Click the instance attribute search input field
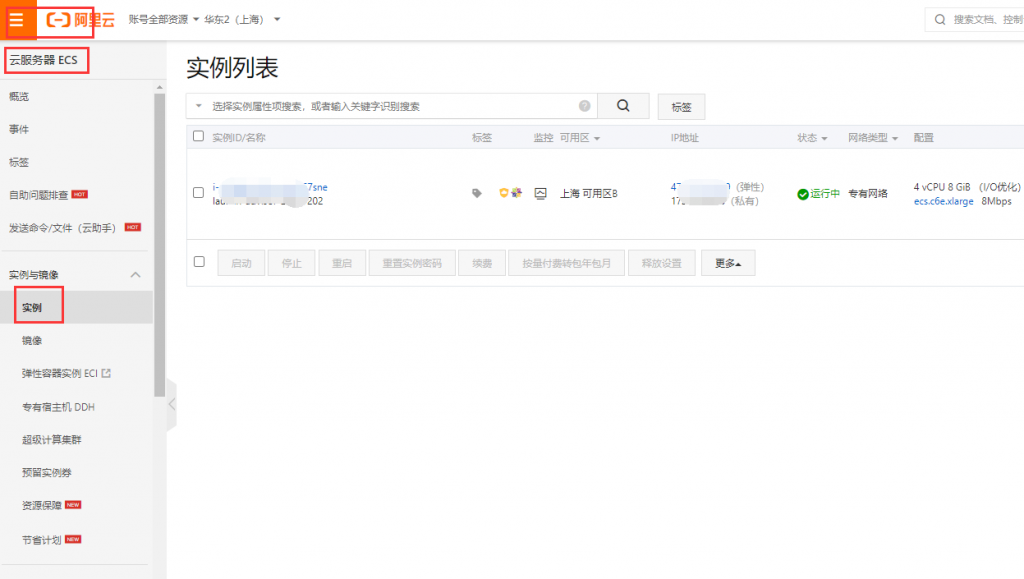Viewport: 1024px width, 579px height. click(x=390, y=106)
